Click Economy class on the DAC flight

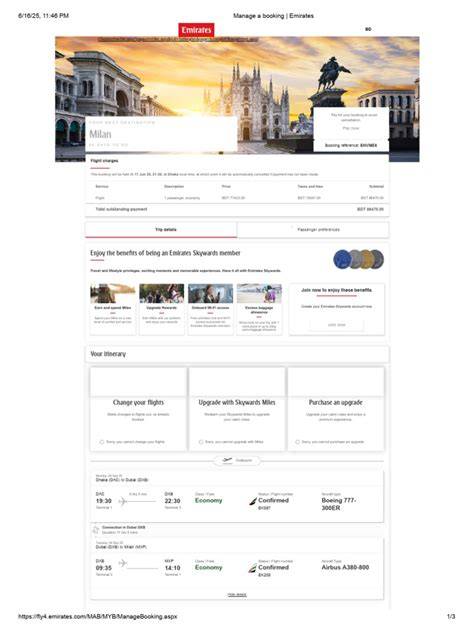coord(208,501)
